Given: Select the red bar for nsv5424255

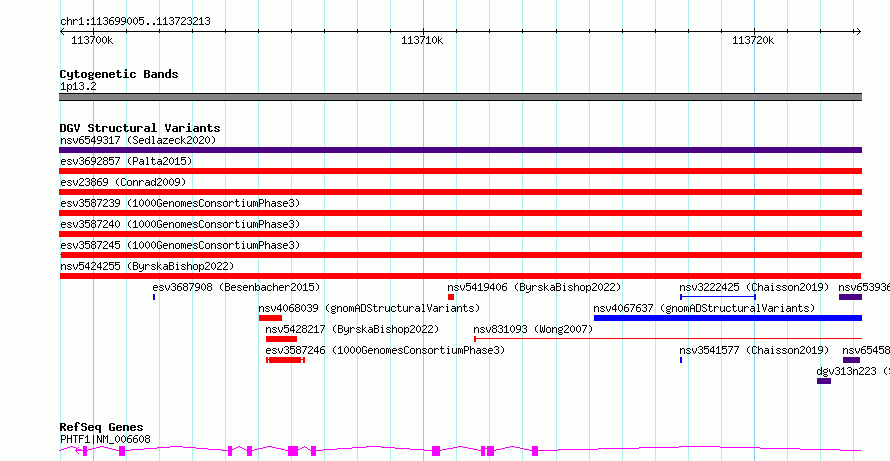Looking at the screenshot, I should pos(460,276).
